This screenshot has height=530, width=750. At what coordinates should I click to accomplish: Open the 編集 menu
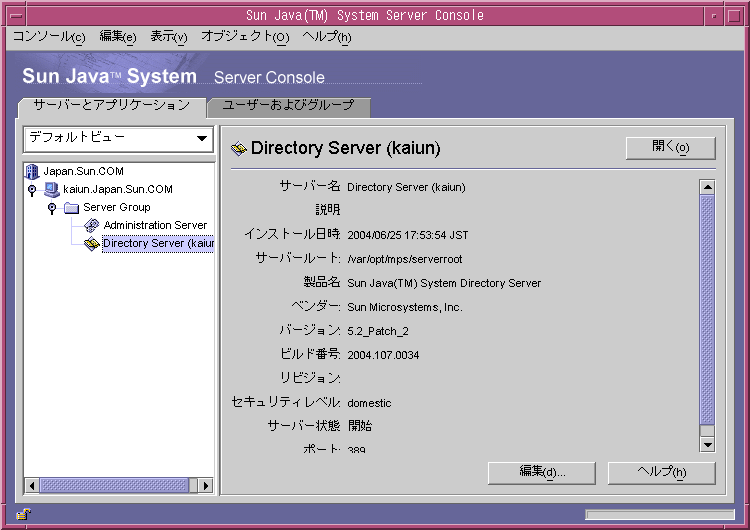pyautogui.click(x=118, y=36)
